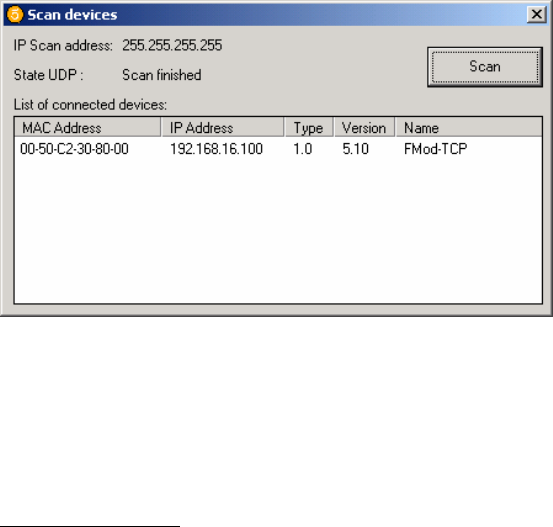Click version 5.10 in device row

coord(355,149)
